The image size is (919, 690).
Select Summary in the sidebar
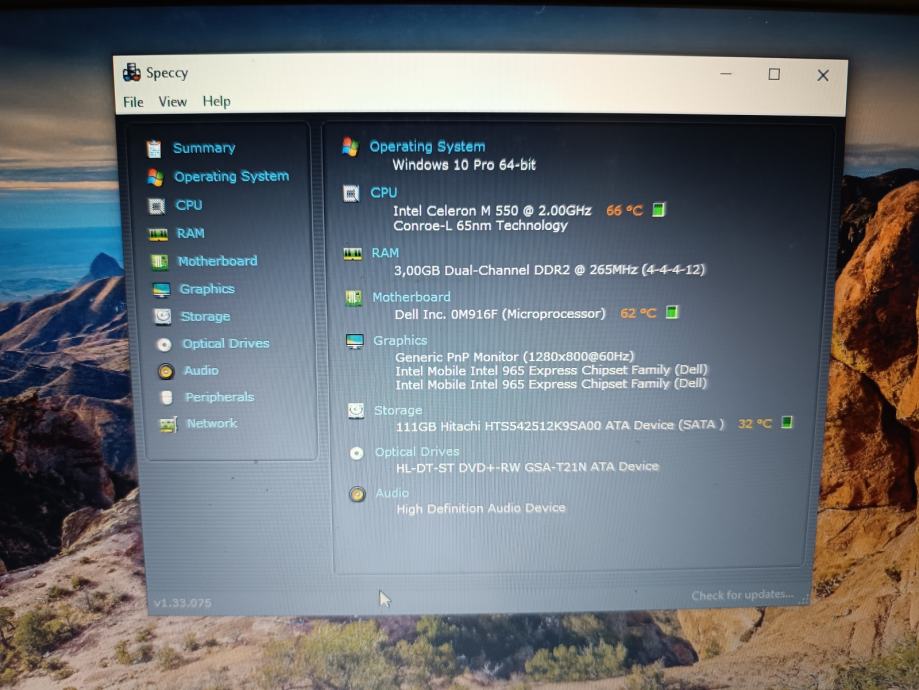(204, 148)
